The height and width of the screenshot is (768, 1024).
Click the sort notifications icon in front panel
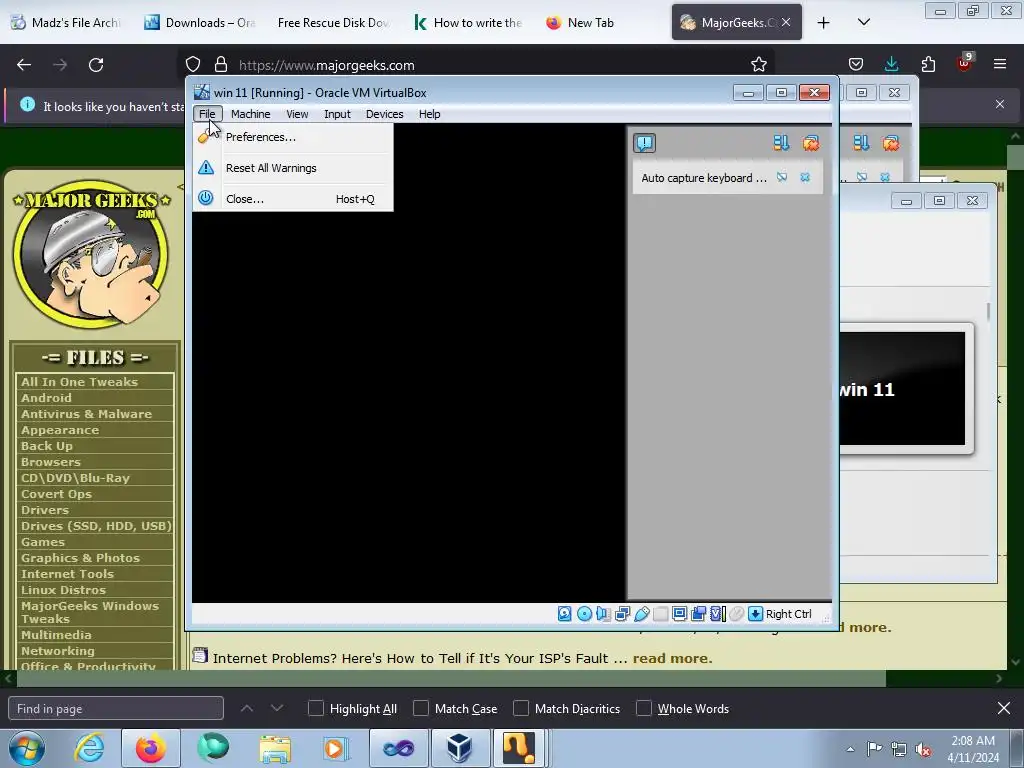781,143
